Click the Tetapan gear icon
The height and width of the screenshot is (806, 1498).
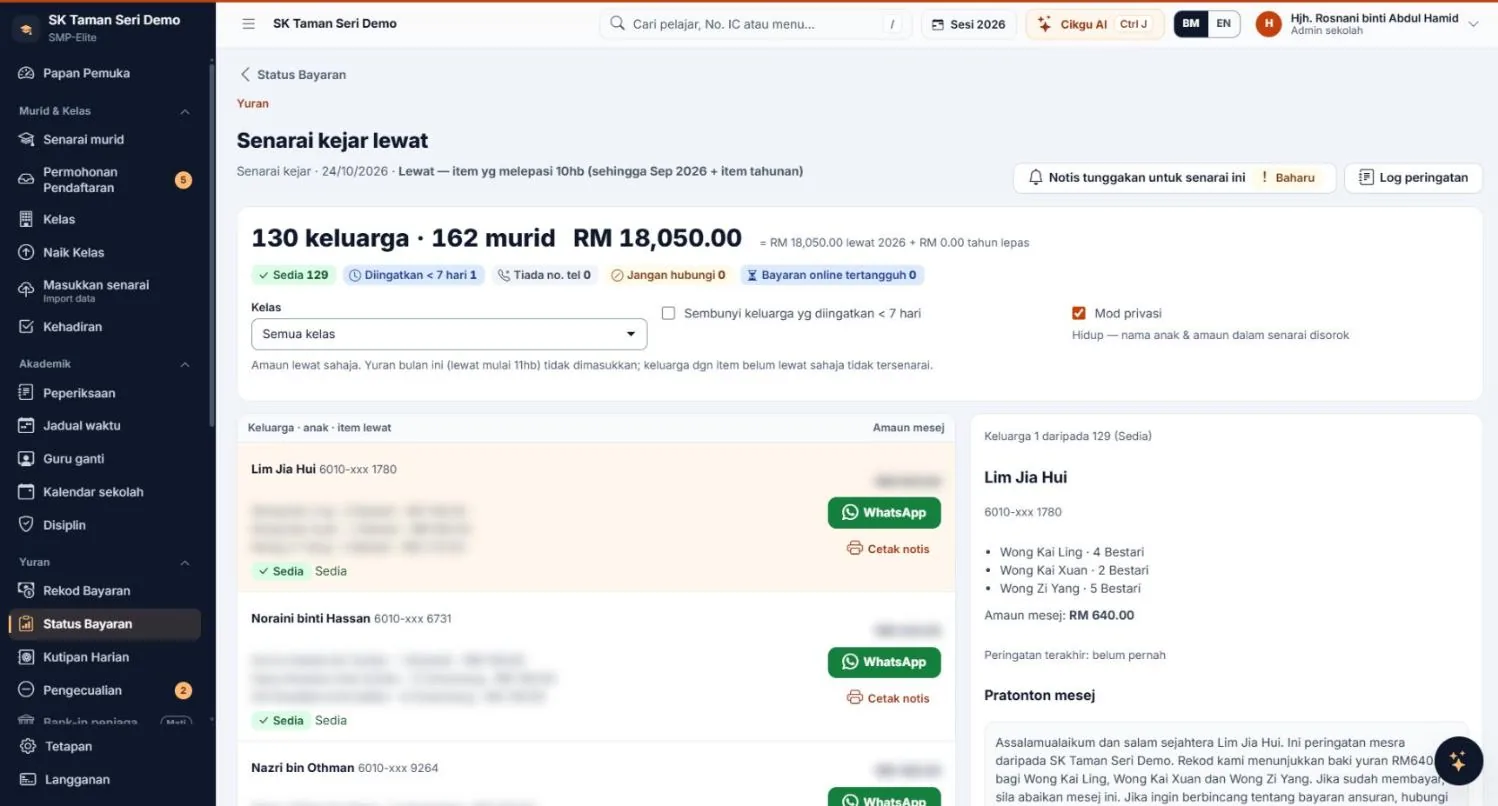pos(28,746)
